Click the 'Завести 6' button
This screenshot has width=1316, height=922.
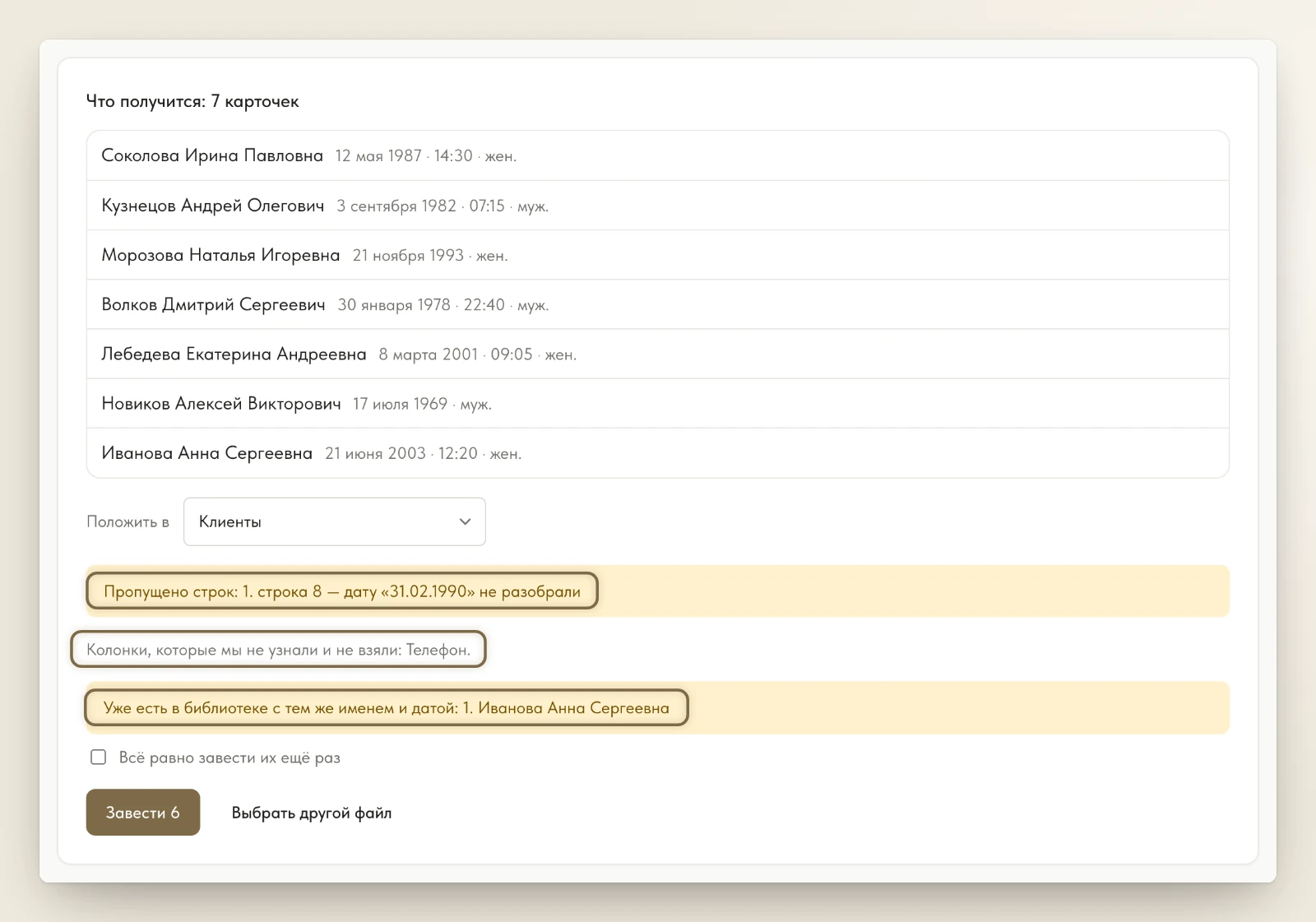click(143, 813)
